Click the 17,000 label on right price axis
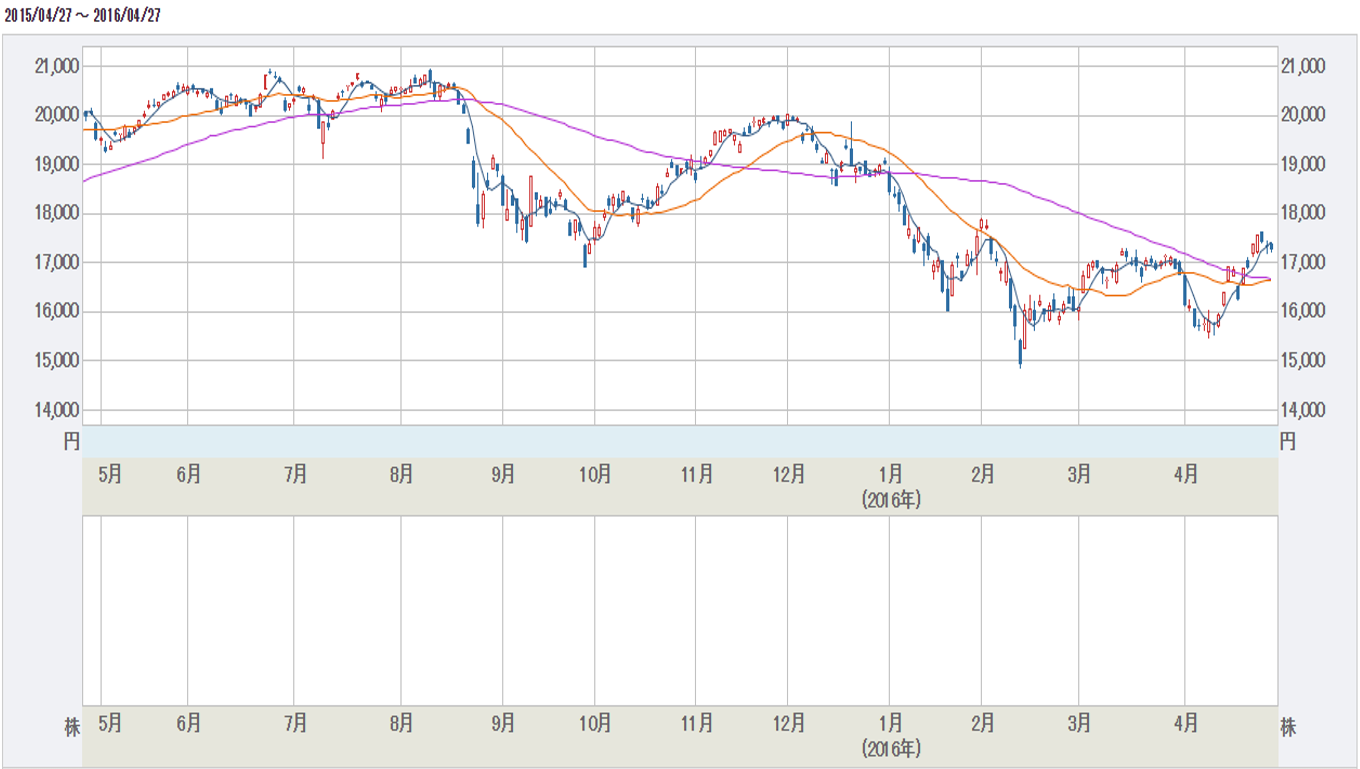This screenshot has width=1360, height=769. tap(1303, 262)
